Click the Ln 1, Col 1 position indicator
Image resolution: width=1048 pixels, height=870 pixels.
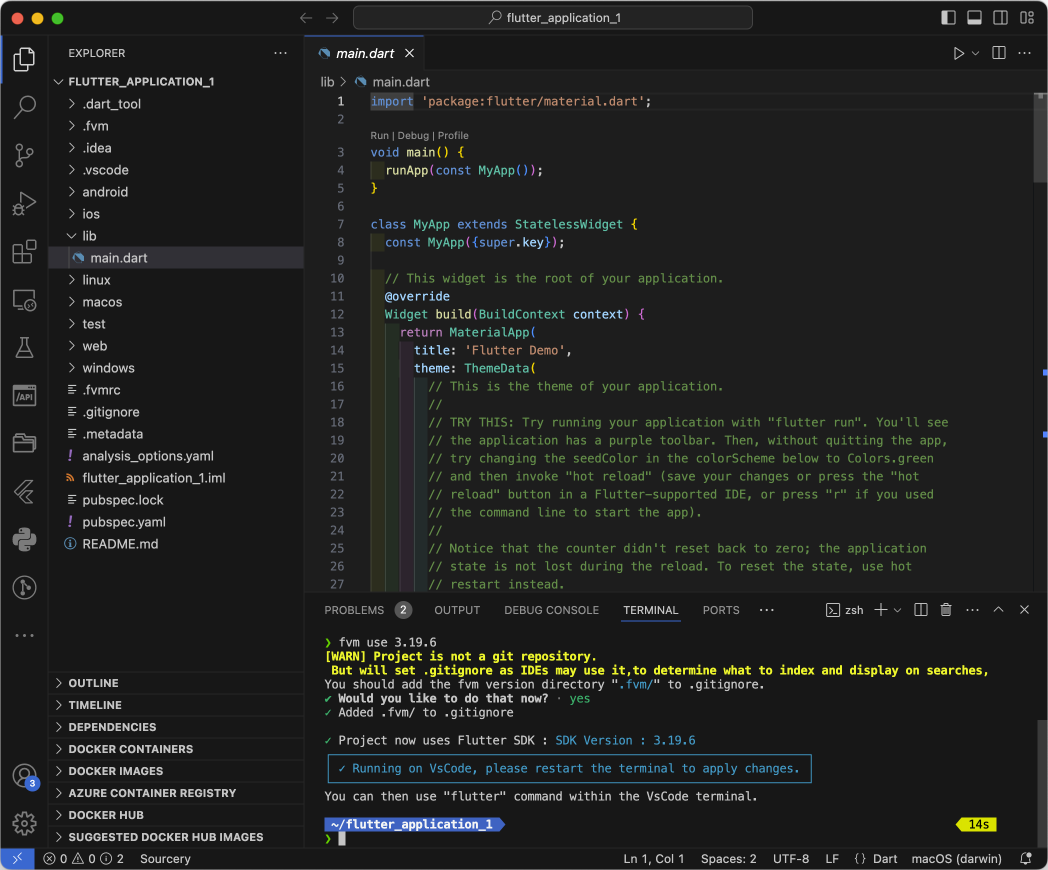click(654, 859)
